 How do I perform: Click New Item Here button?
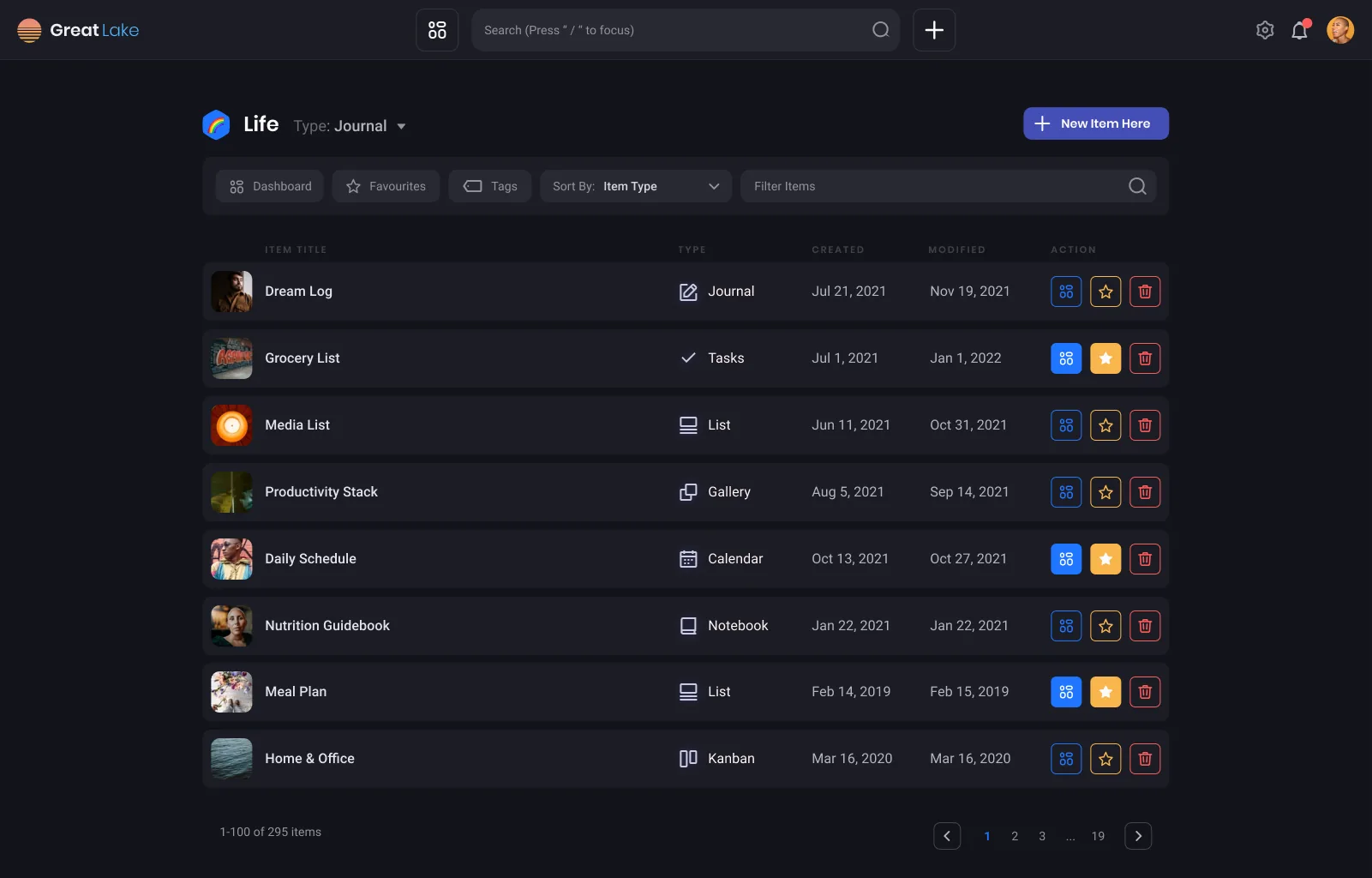pos(1096,123)
